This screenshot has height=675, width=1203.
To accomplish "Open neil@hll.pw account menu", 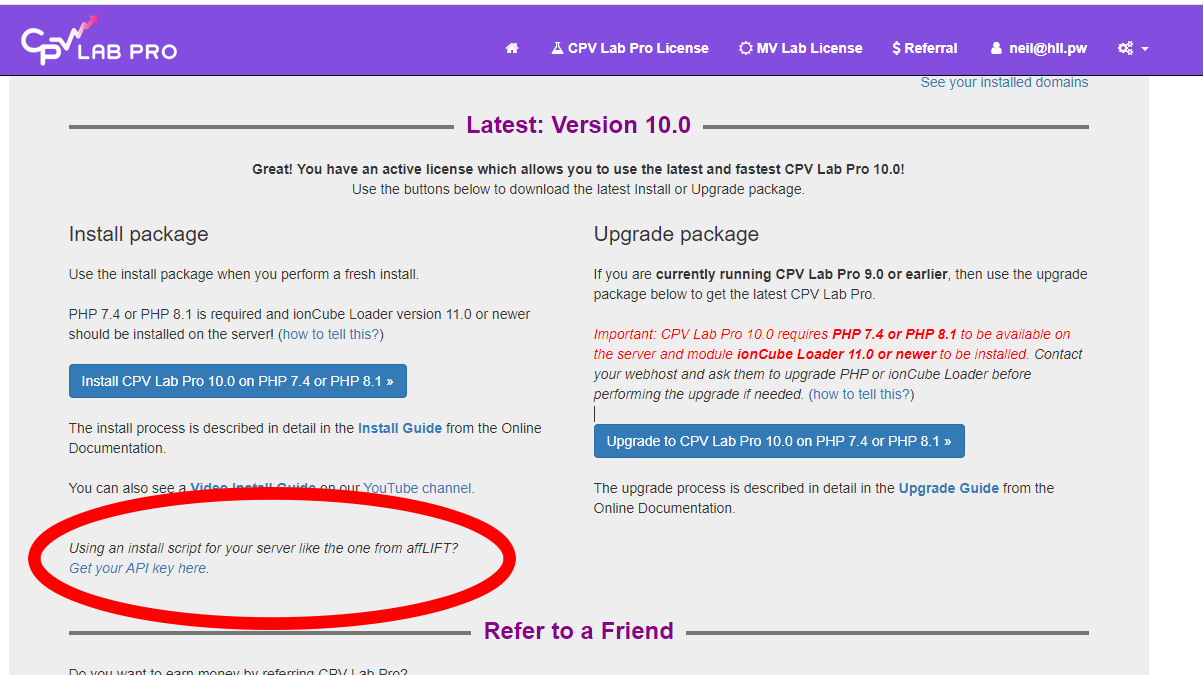I will (1038, 48).
